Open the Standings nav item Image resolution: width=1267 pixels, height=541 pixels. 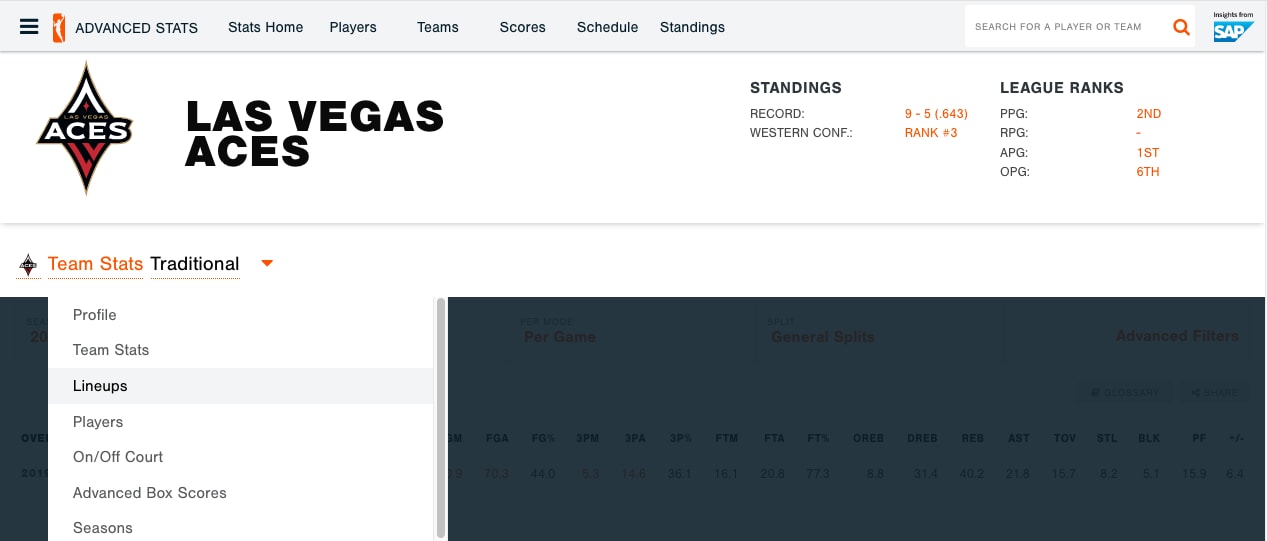pyautogui.click(x=692, y=27)
